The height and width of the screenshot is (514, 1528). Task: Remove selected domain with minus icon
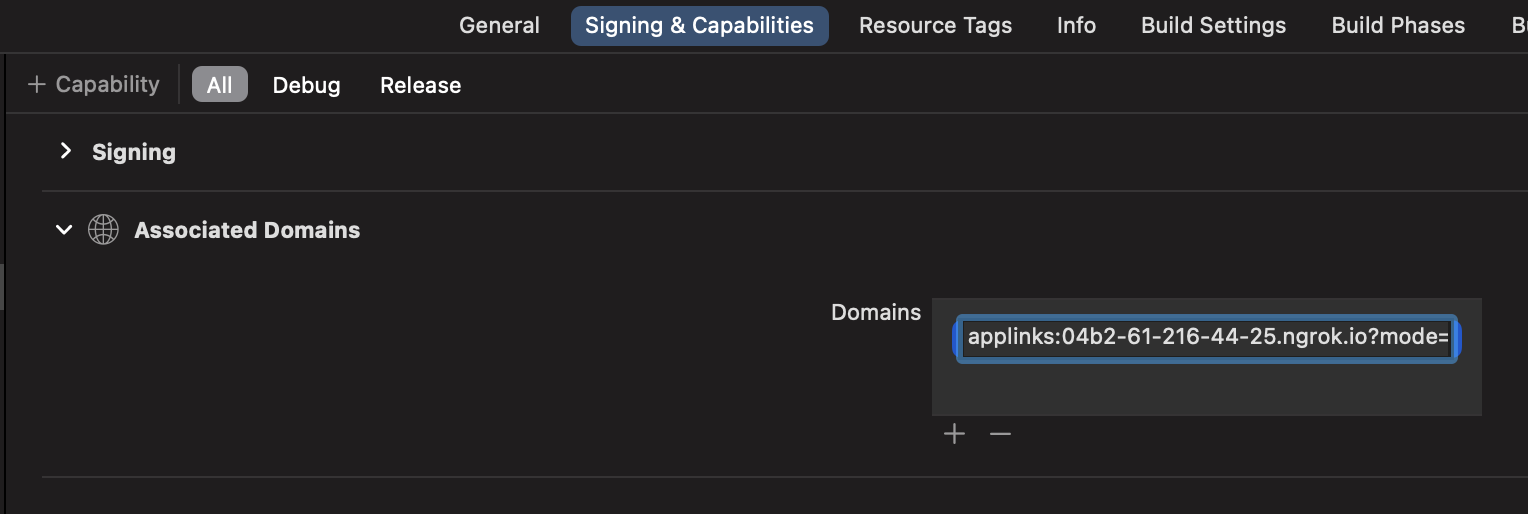1000,434
